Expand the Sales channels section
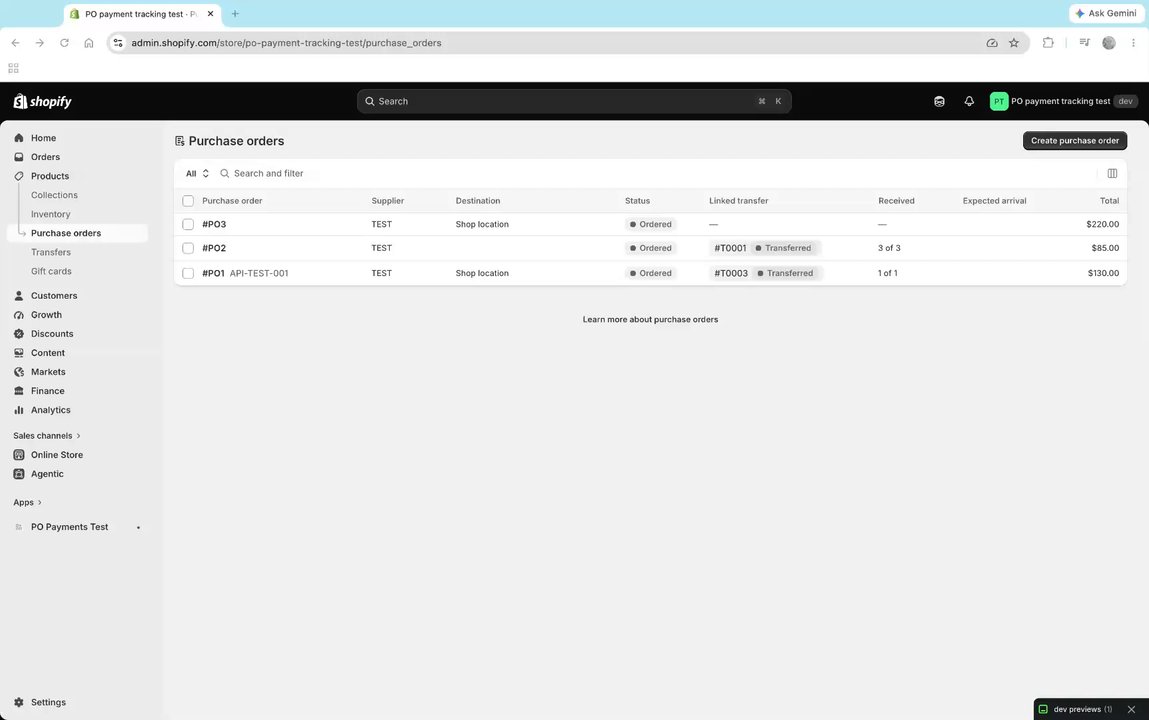The height and width of the screenshot is (720, 1149). pos(47,436)
